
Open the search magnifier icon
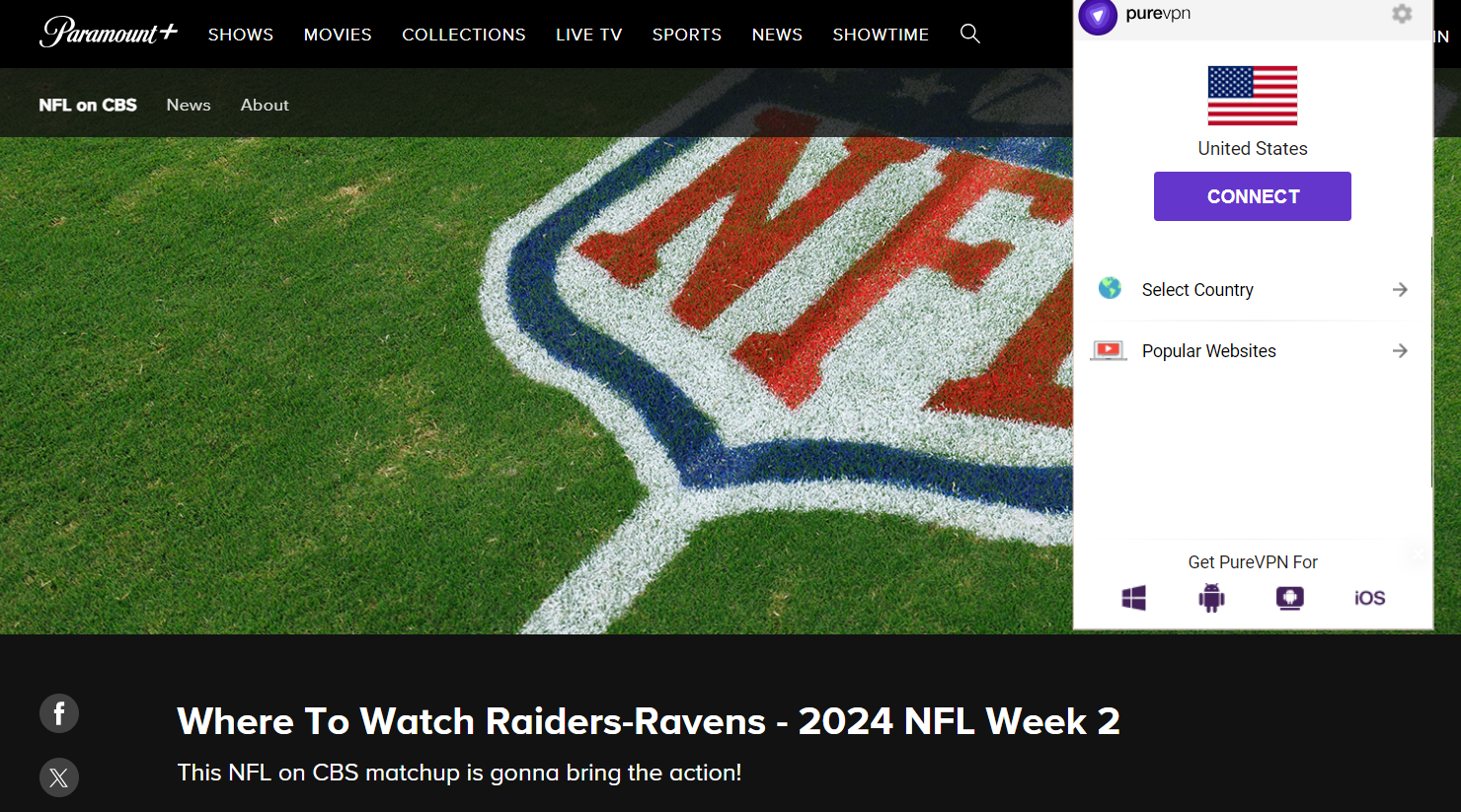(970, 34)
